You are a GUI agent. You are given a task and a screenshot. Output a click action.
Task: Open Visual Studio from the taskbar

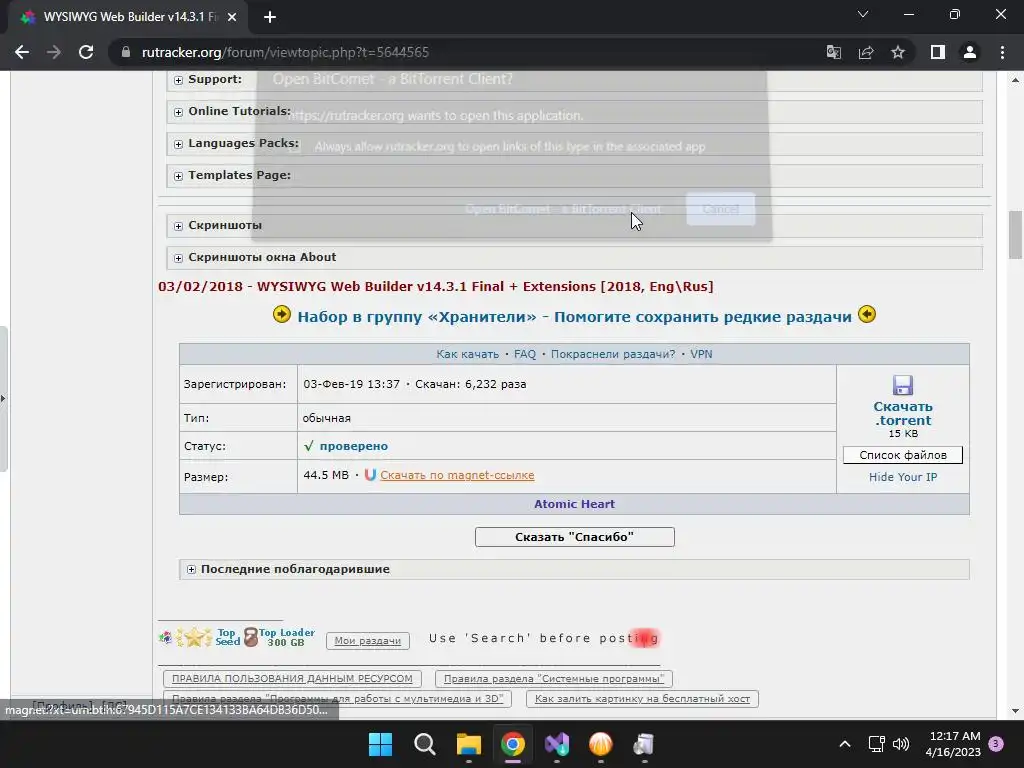557,744
